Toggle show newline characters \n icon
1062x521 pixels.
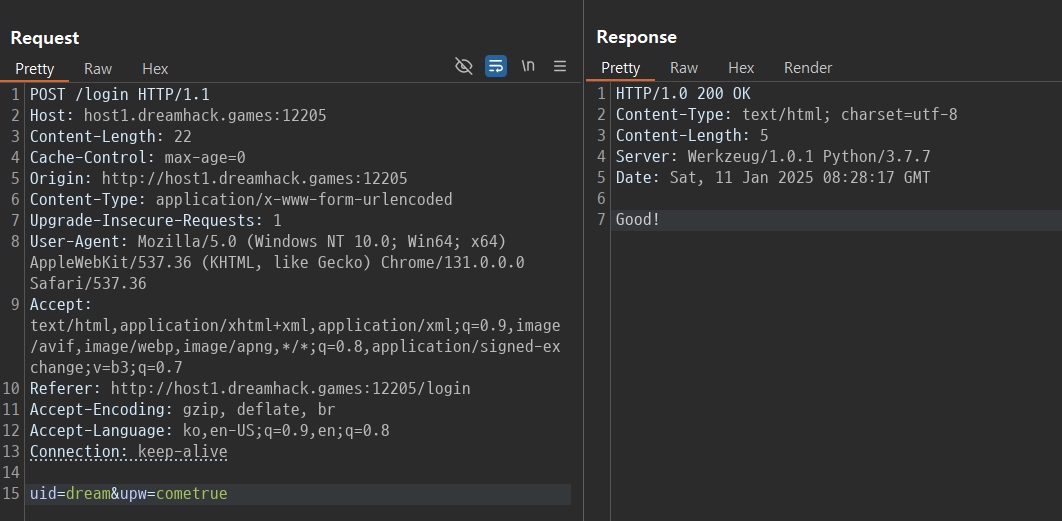pyautogui.click(x=528, y=66)
